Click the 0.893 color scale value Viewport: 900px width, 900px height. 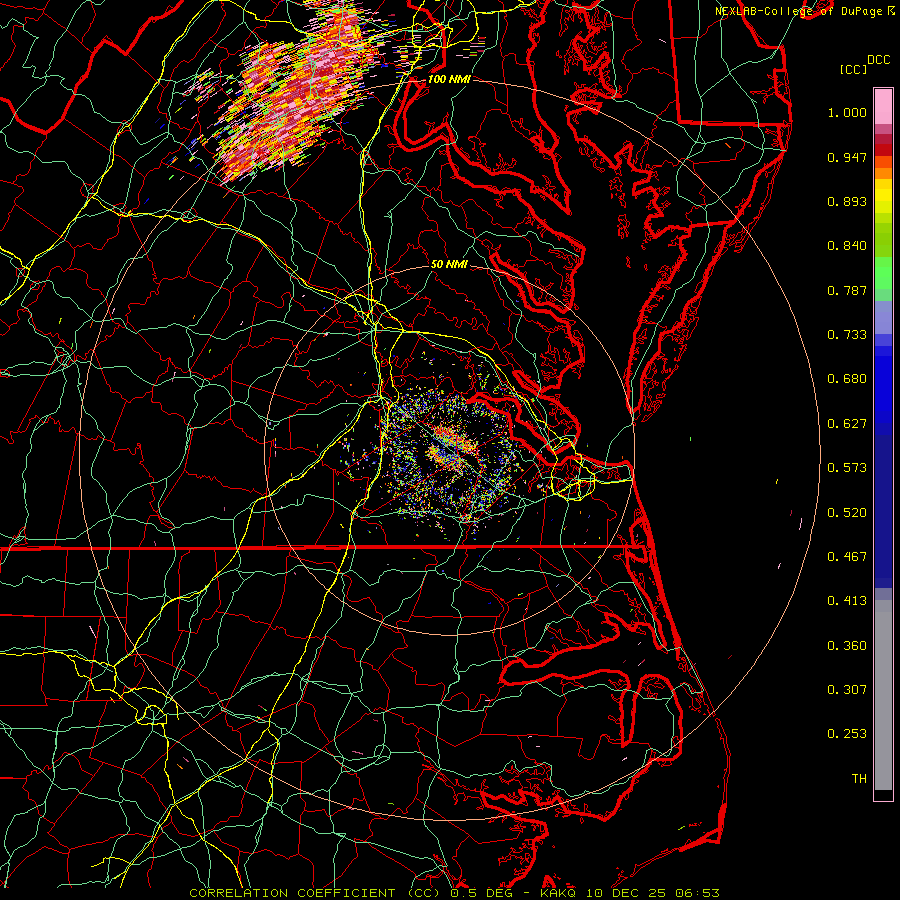[847, 201]
